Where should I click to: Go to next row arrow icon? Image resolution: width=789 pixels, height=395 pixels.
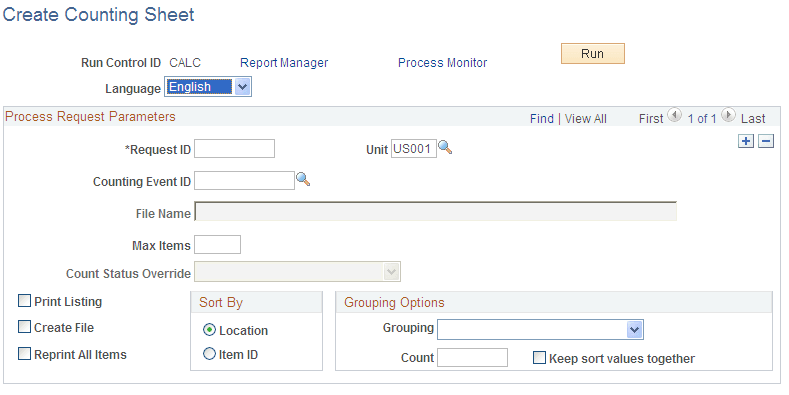click(x=728, y=115)
